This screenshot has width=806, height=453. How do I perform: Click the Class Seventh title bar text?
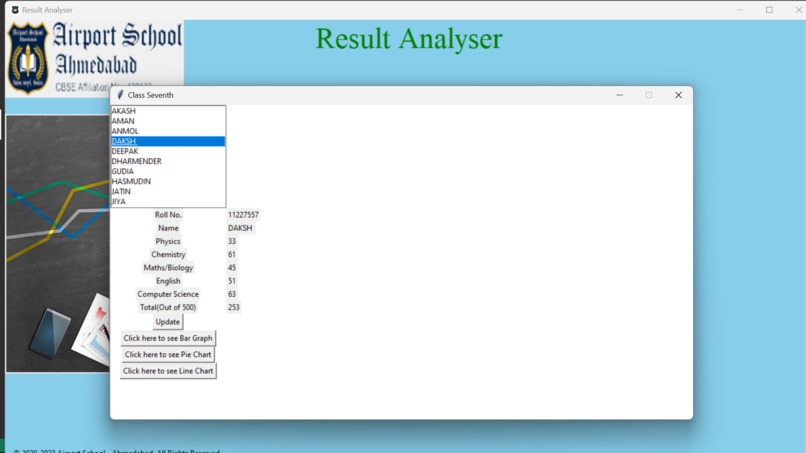151,95
